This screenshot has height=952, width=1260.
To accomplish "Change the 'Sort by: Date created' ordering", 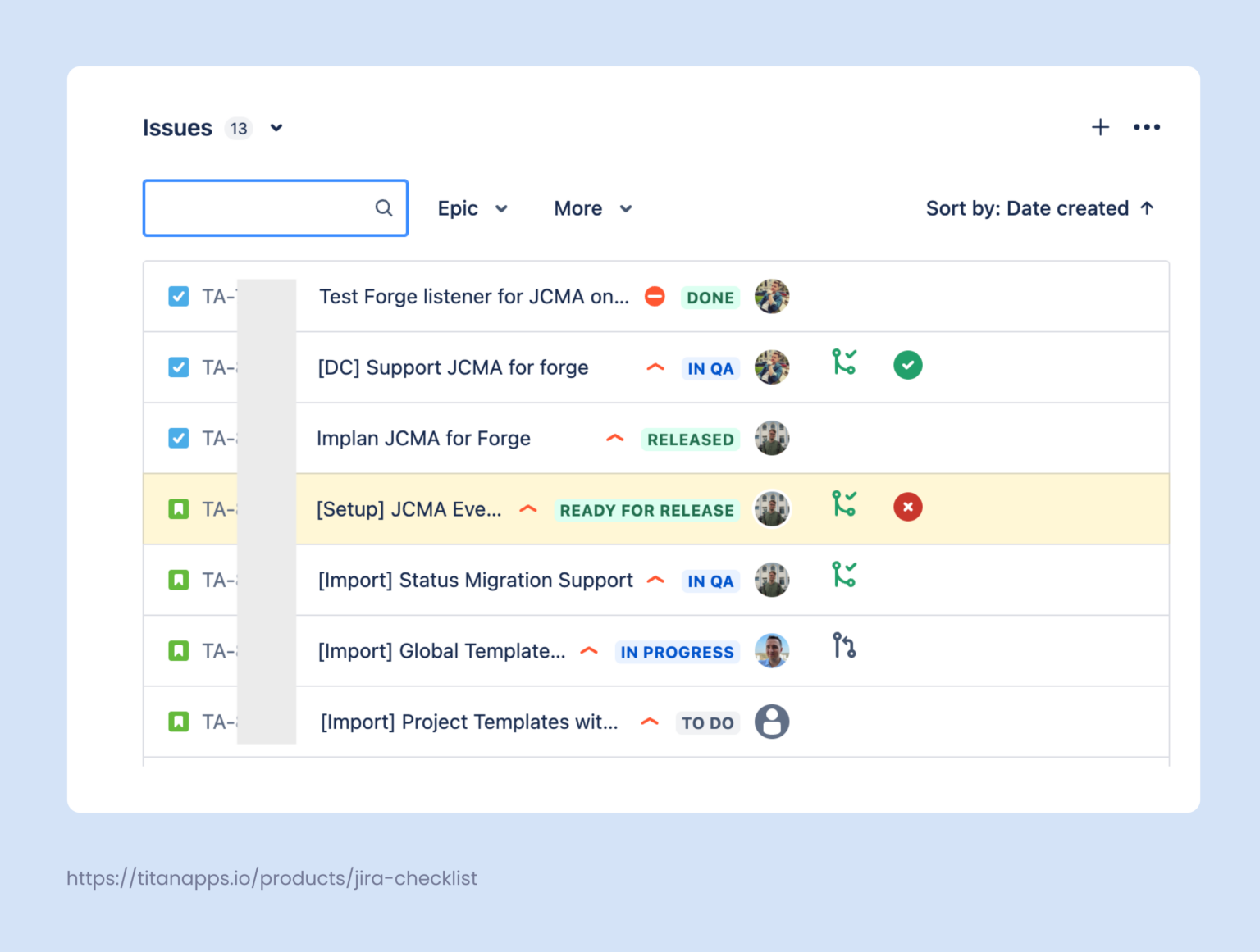I will click(1040, 208).
